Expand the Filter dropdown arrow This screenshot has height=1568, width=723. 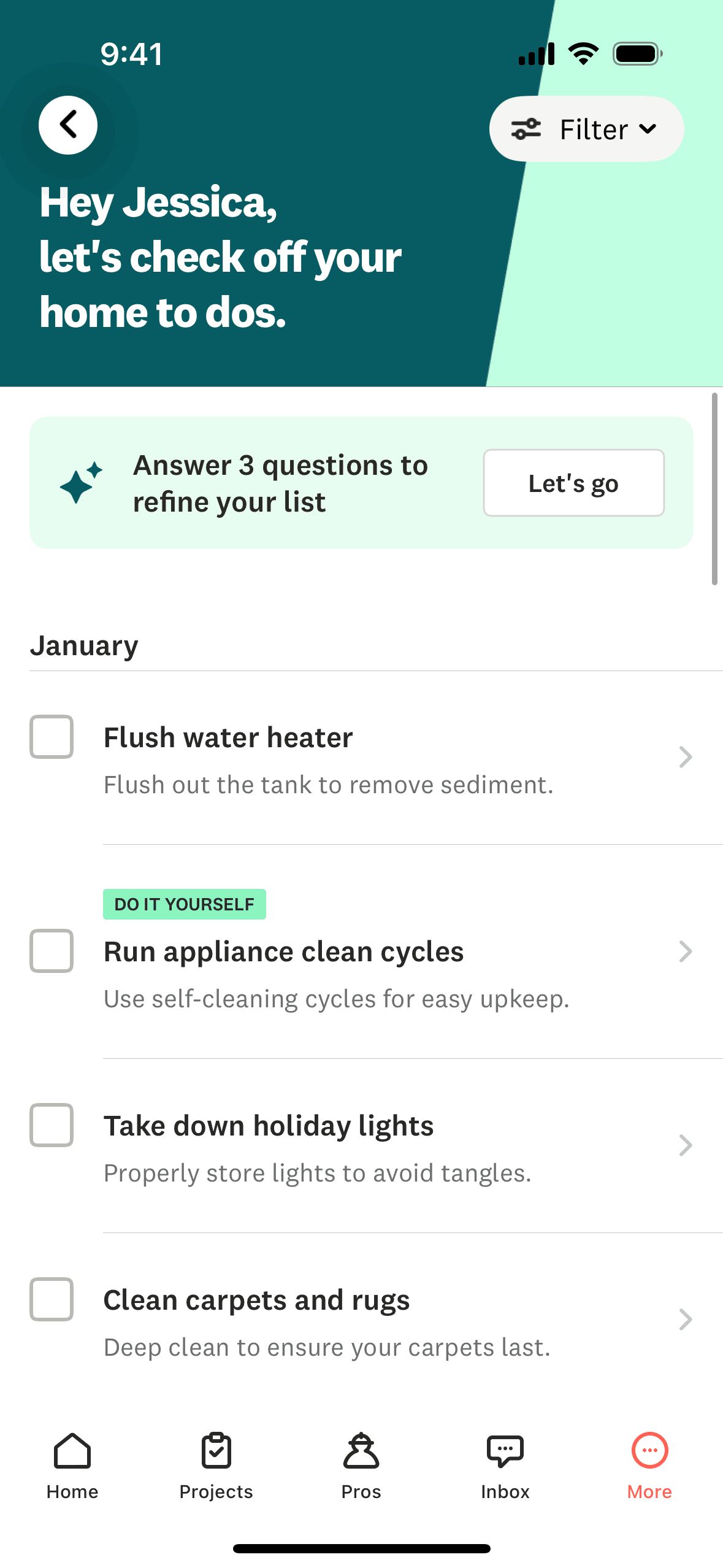[x=648, y=129]
